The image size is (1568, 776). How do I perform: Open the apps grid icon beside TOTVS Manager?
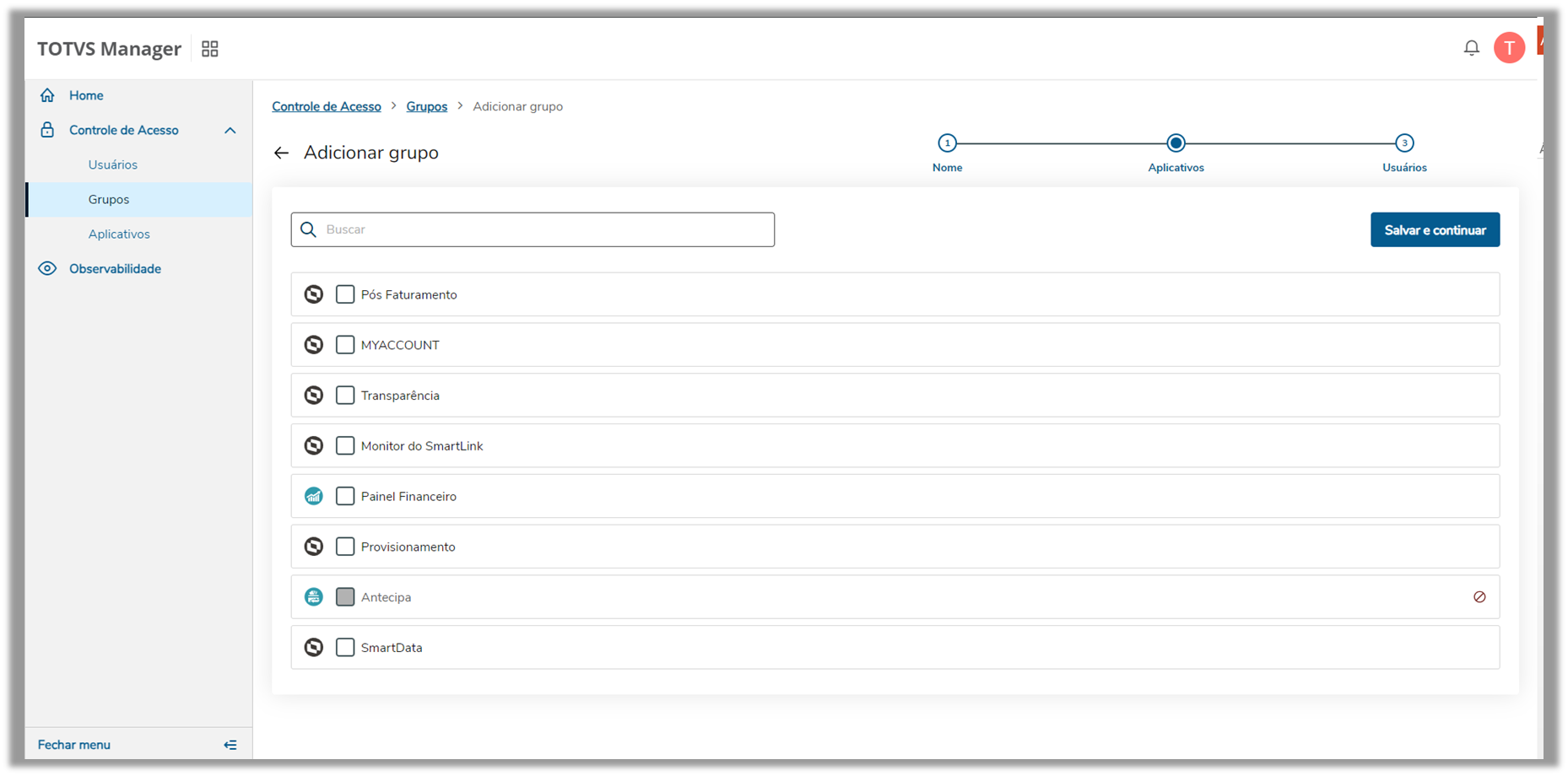210,49
